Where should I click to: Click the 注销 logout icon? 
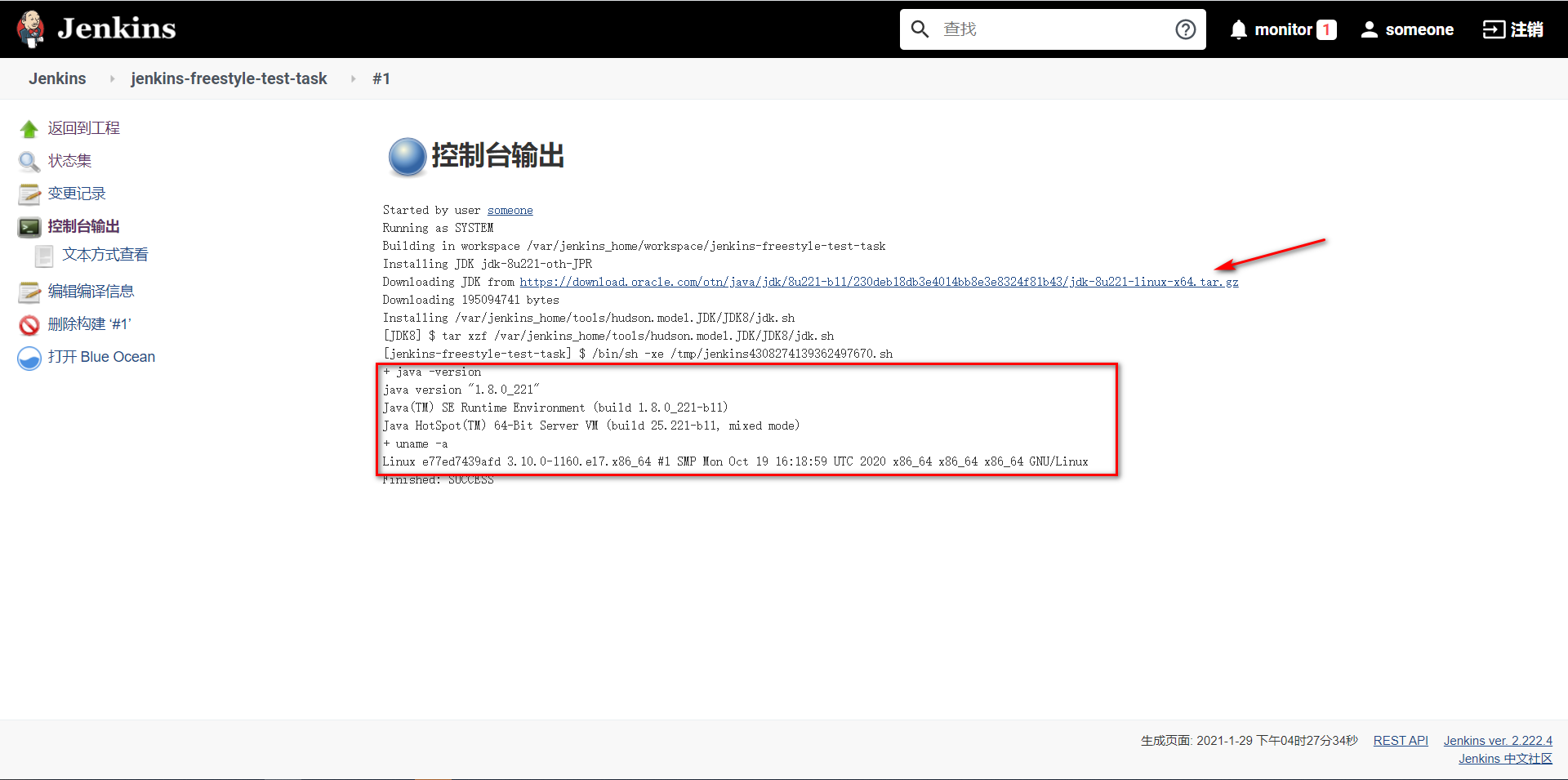(x=1494, y=29)
